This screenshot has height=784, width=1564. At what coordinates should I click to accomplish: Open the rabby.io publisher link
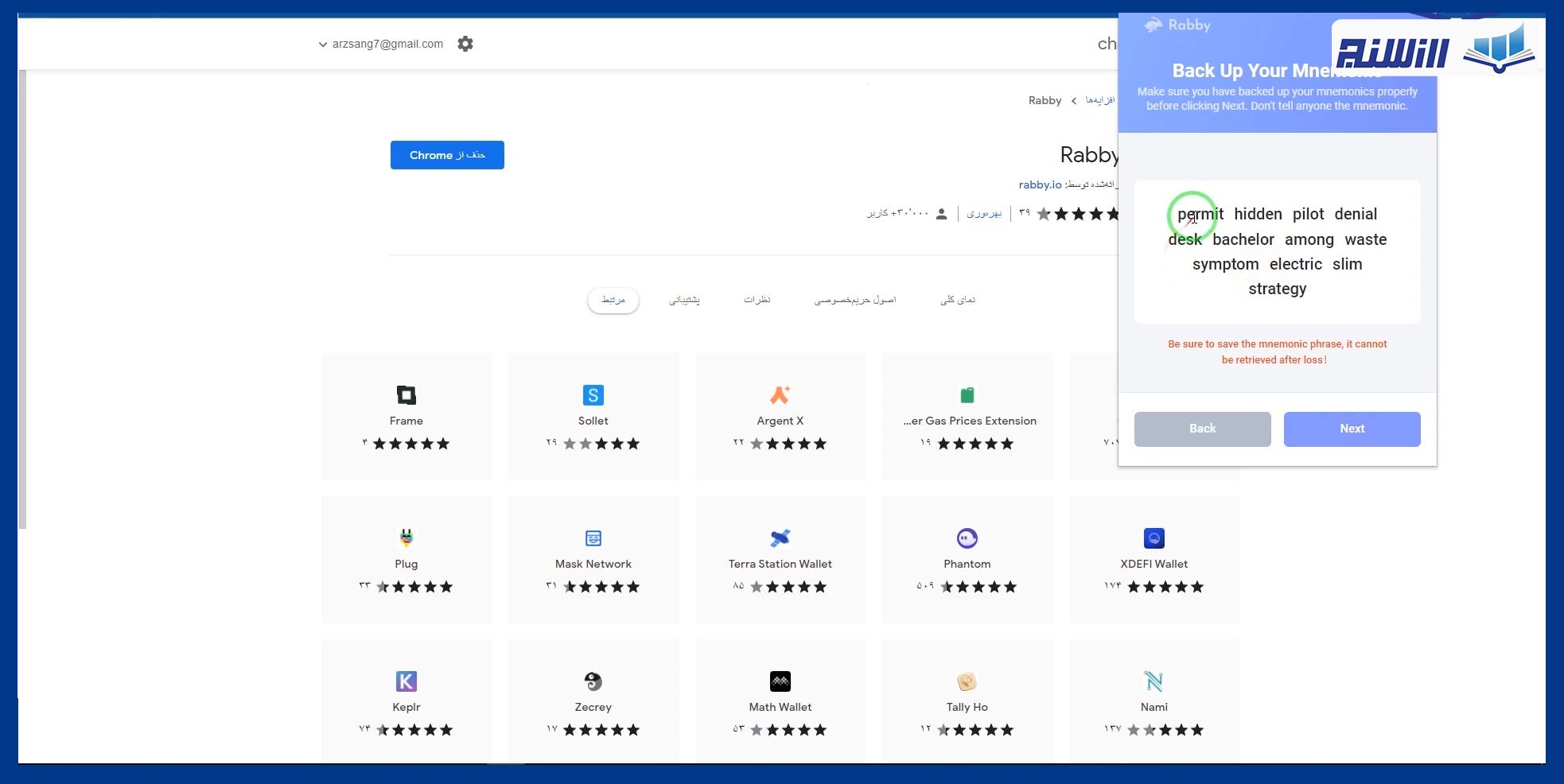tap(1040, 184)
